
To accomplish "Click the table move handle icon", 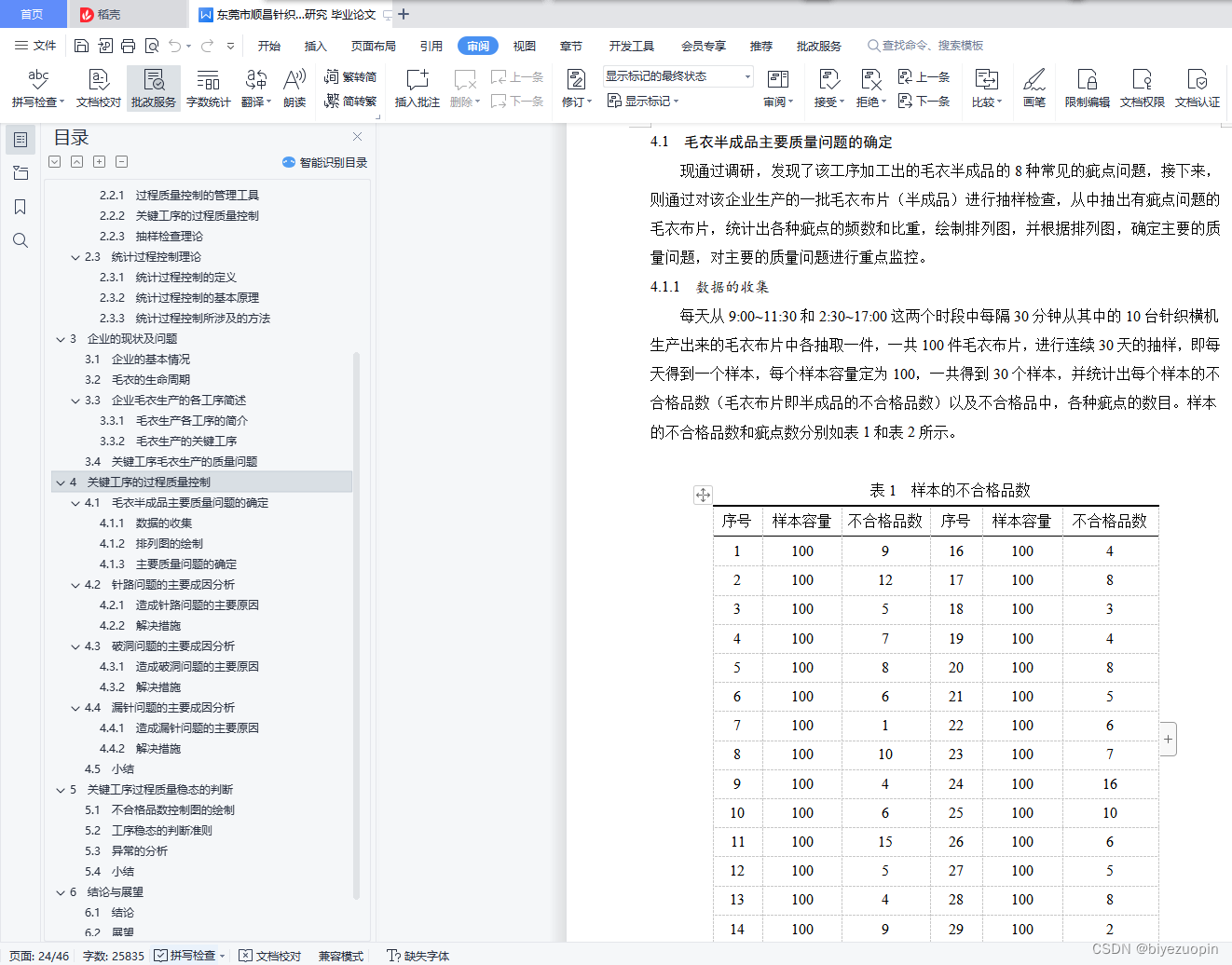I will 703,495.
